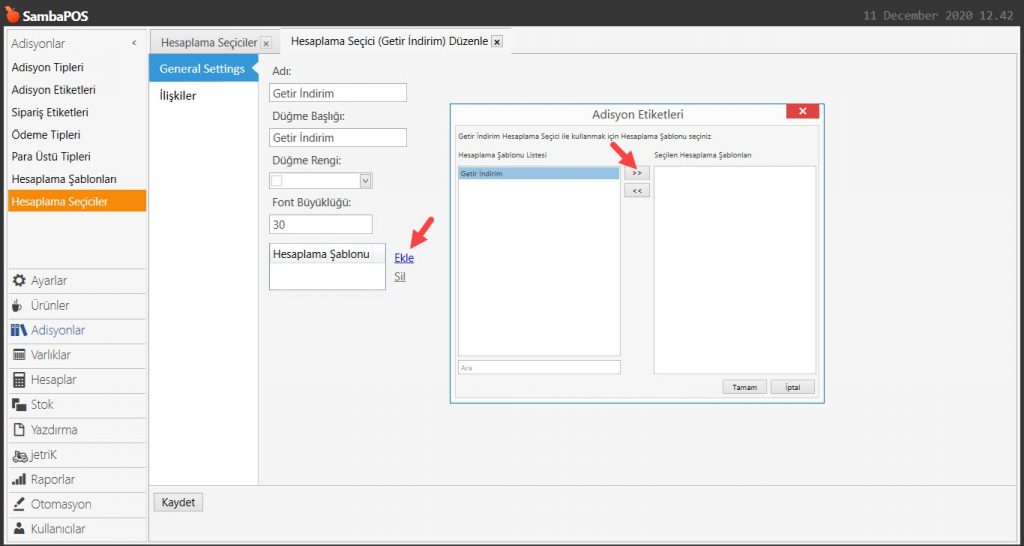Select Getir İndirim in template list
The height and width of the screenshot is (546, 1024).
click(x=538, y=174)
